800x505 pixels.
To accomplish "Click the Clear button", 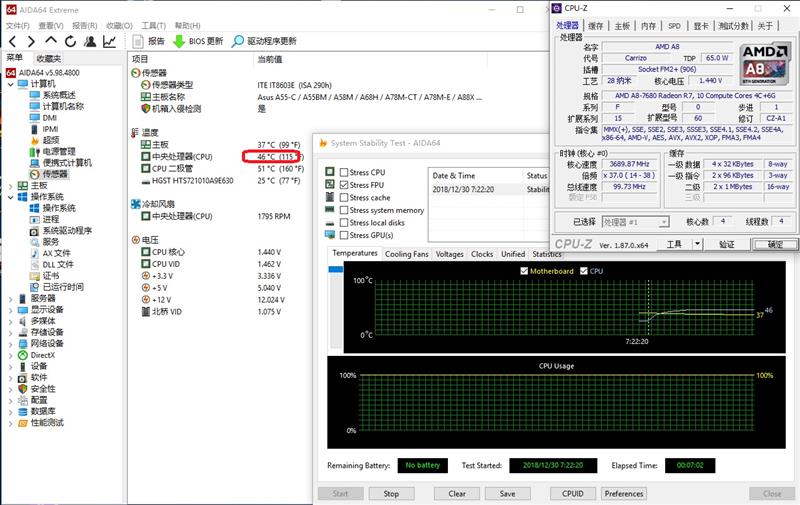I will [x=457, y=493].
